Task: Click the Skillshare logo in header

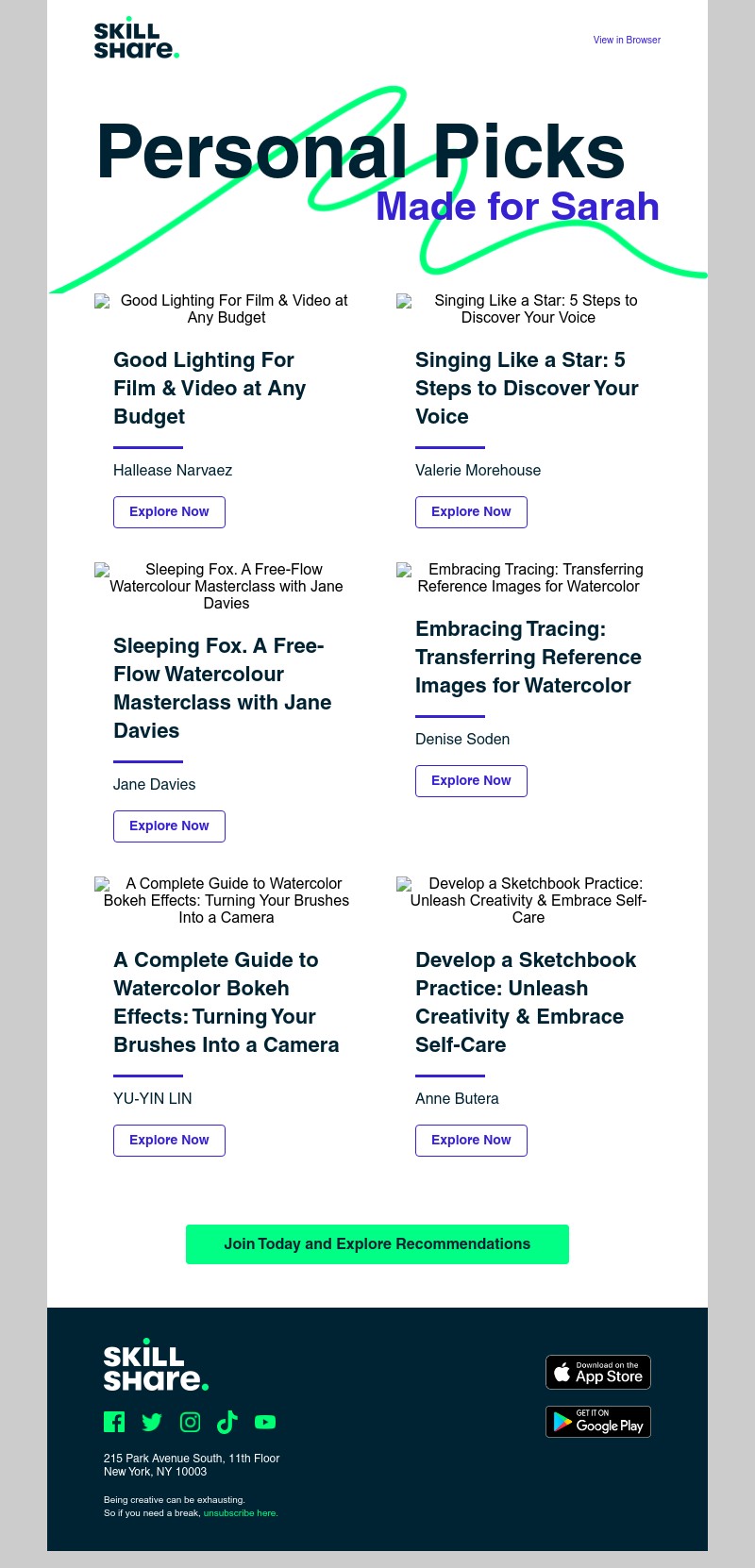Action: click(136, 40)
